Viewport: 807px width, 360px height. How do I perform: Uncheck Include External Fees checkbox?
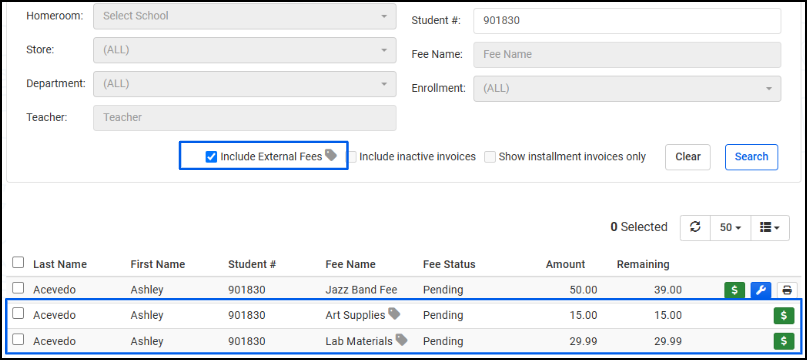(x=211, y=157)
